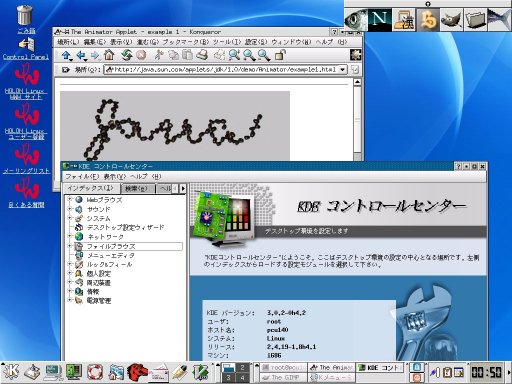The image size is (512, 384).
Task: Open the K menu on the panel
Action: pyautogui.click(x=11, y=372)
